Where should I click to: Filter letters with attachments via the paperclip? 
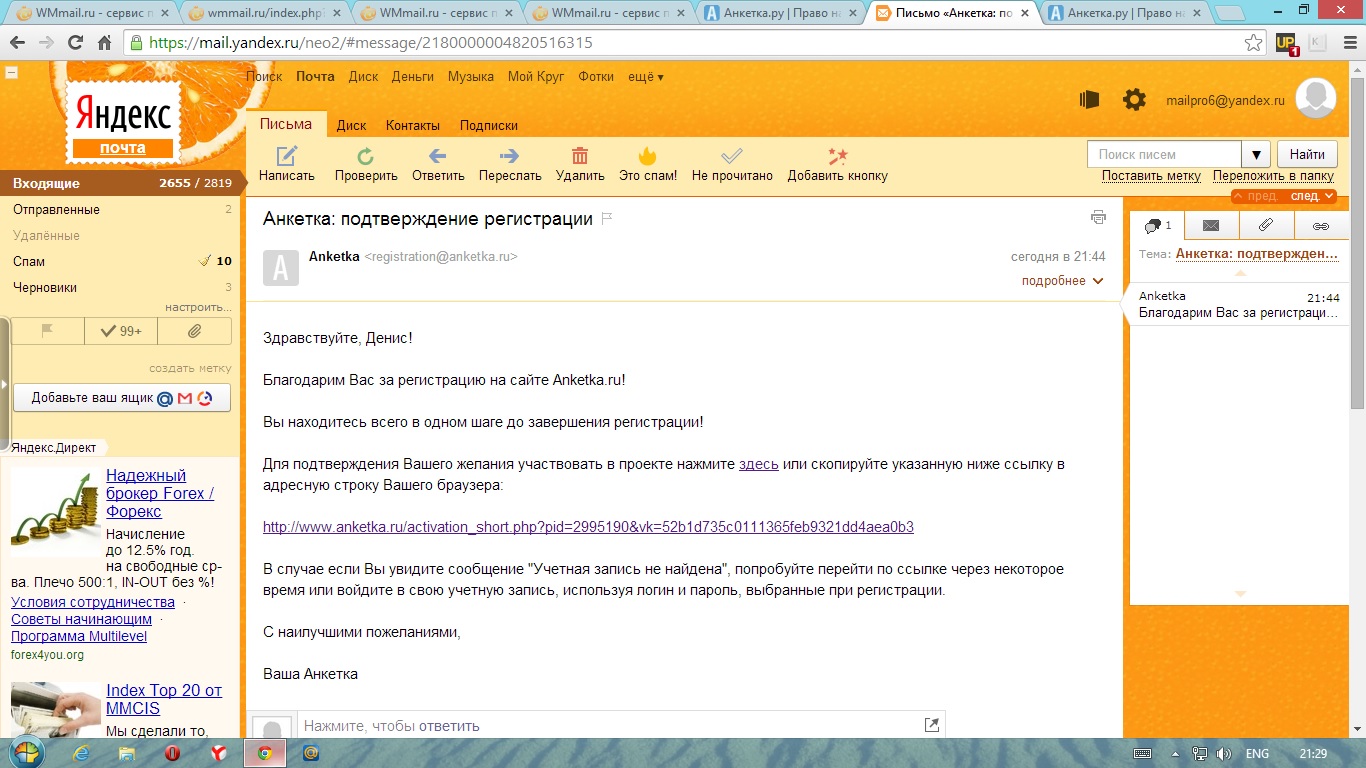194,331
